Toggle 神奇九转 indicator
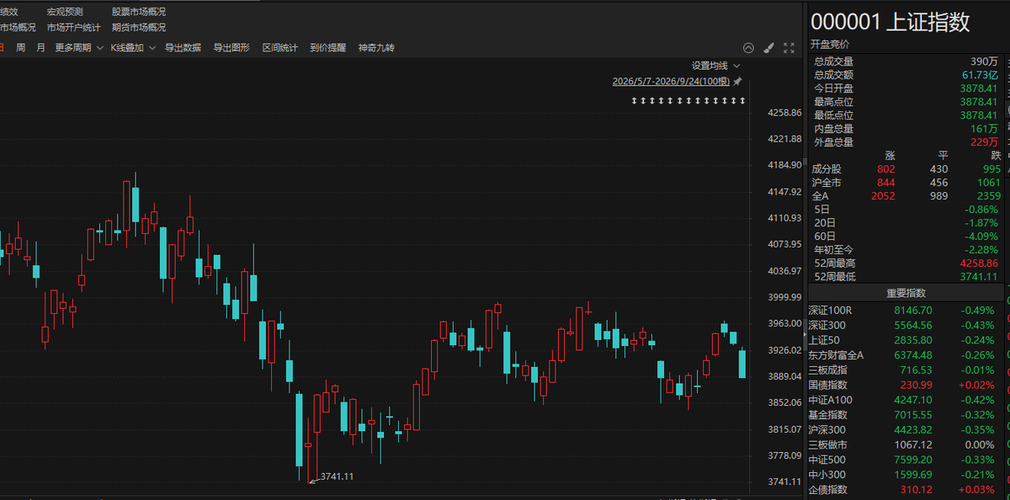Image resolution: width=1010 pixels, height=500 pixels. pyautogui.click(x=376, y=48)
